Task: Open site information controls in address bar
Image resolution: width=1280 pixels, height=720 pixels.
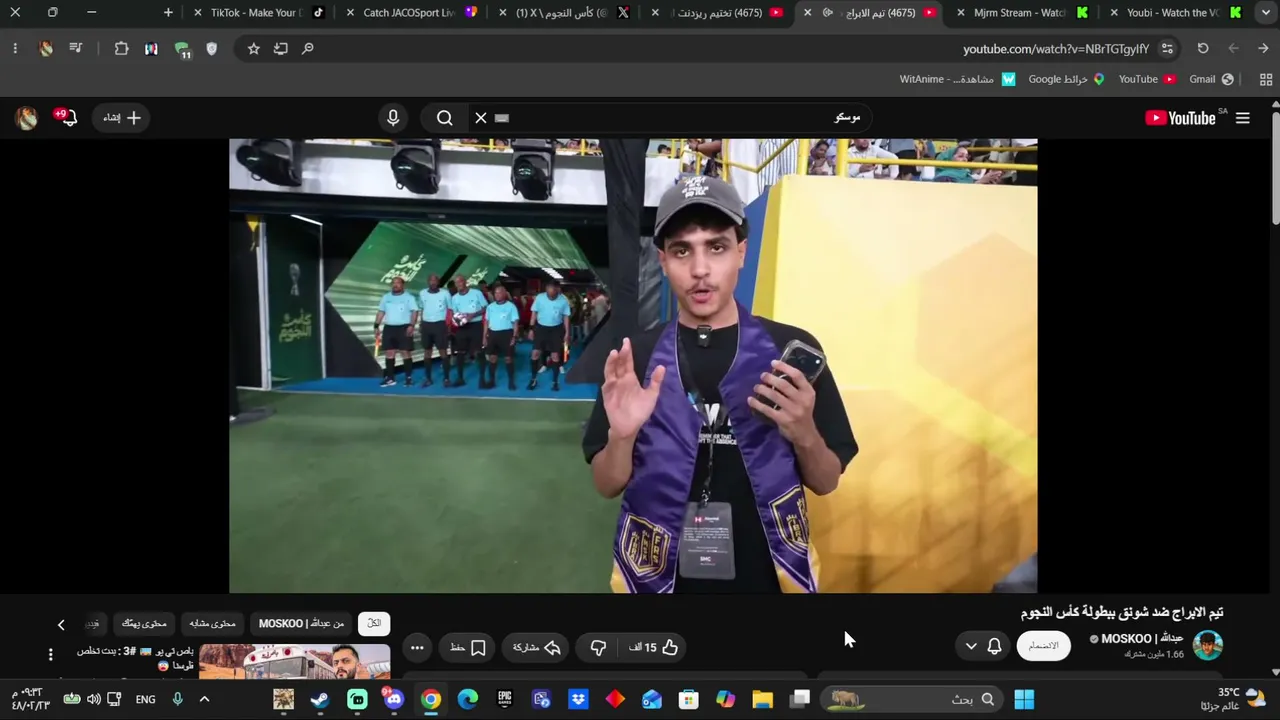Action: pyautogui.click(x=1167, y=49)
